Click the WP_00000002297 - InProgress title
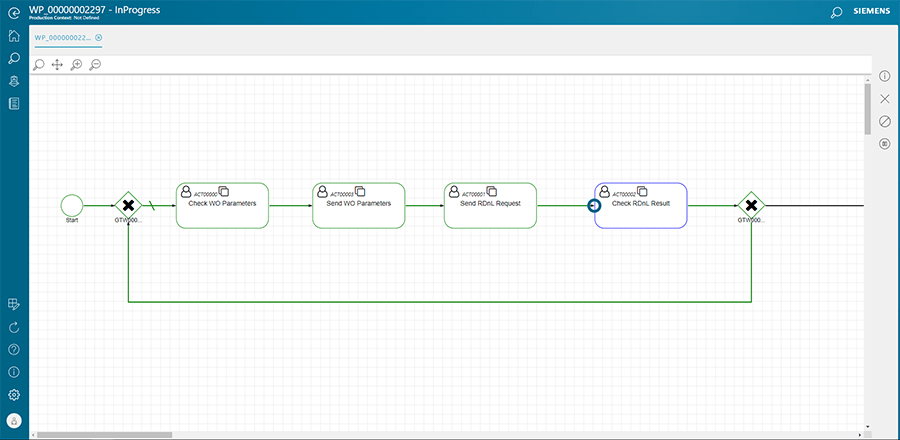Viewport: 900px width, 440px height. pos(94,10)
